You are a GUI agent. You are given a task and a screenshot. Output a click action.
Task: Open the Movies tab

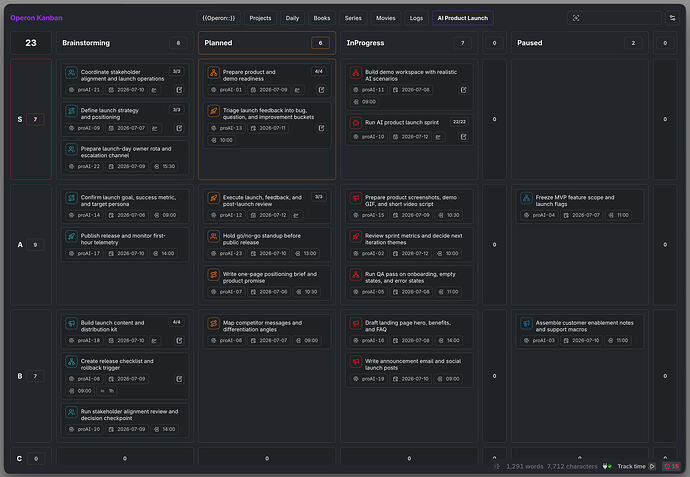click(x=385, y=18)
